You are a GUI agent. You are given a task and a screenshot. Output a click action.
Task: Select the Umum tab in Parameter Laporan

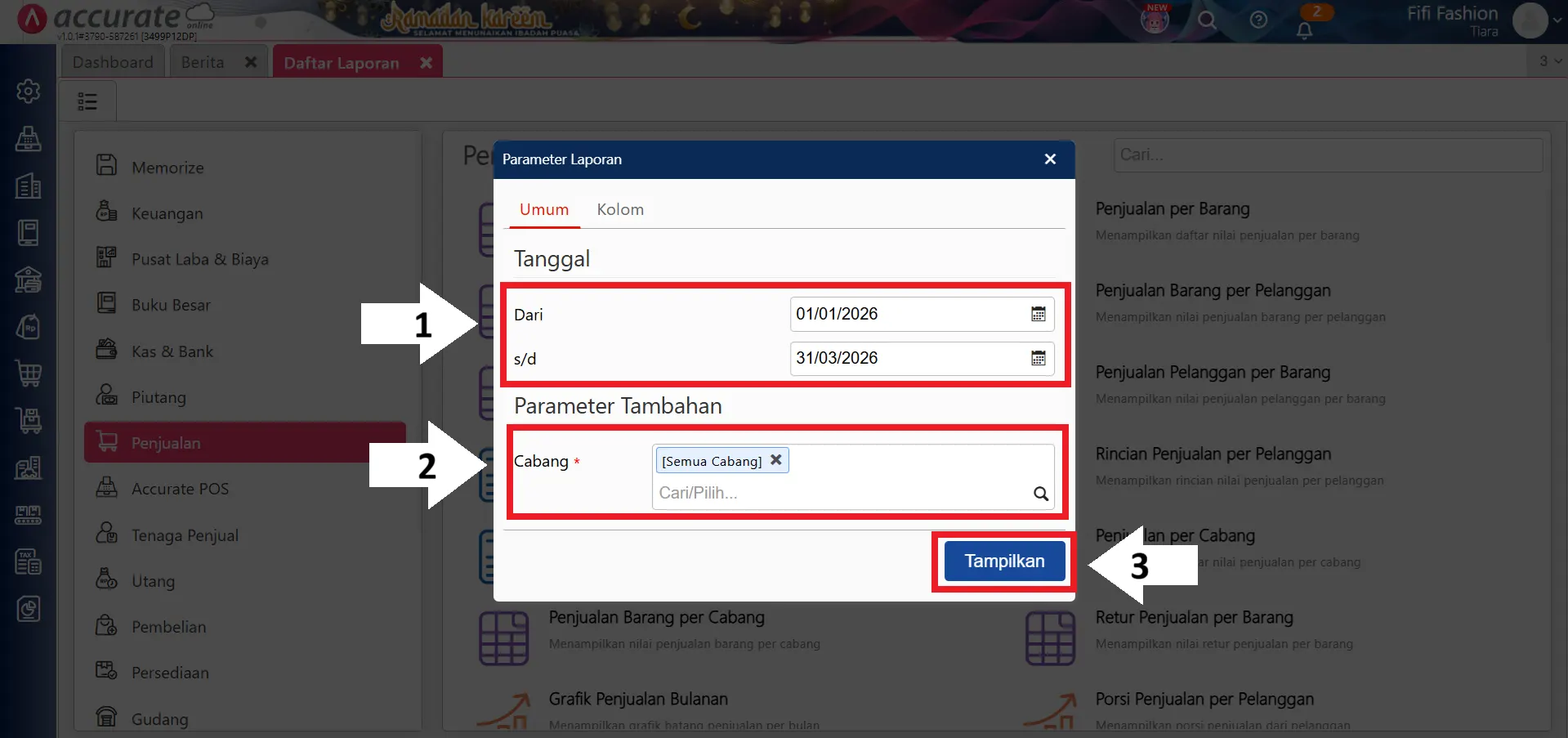pos(543,209)
